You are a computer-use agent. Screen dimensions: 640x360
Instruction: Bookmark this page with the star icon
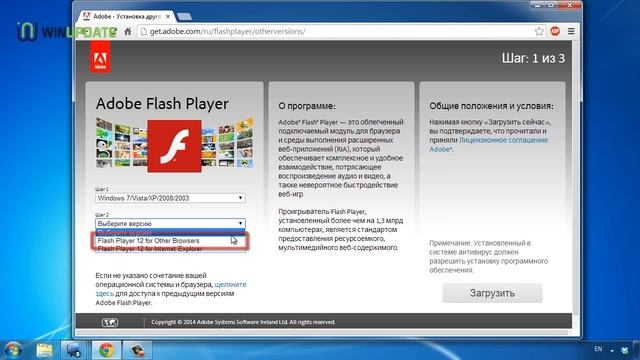click(x=539, y=31)
